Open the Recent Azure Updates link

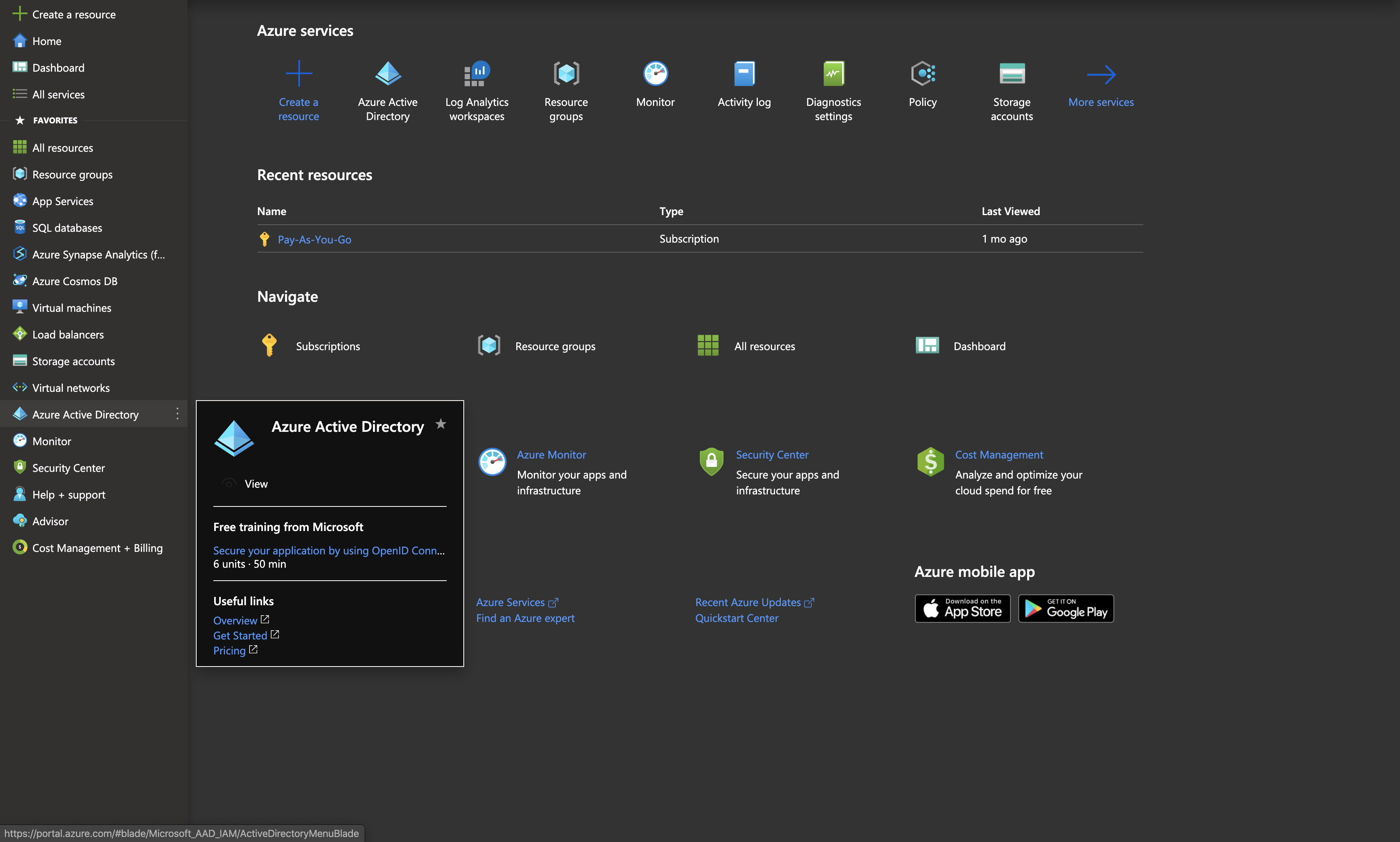tap(755, 602)
